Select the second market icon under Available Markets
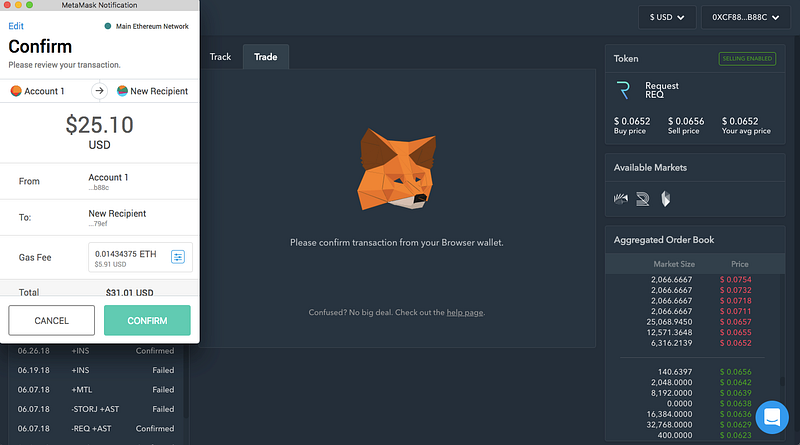The width and height of the screenshot is (800, 445). click(x=643, y=199)
